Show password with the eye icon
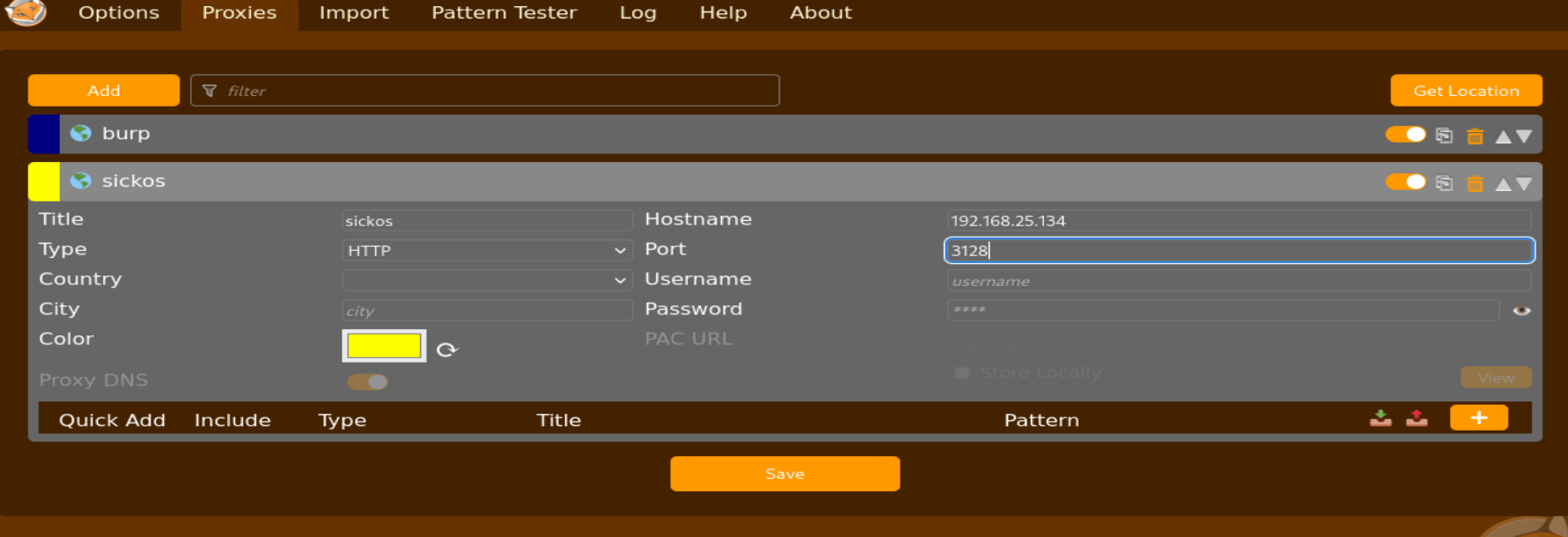Image resolution: width=1568 pixels, height=537 pixels. (x=1521, y=311)
